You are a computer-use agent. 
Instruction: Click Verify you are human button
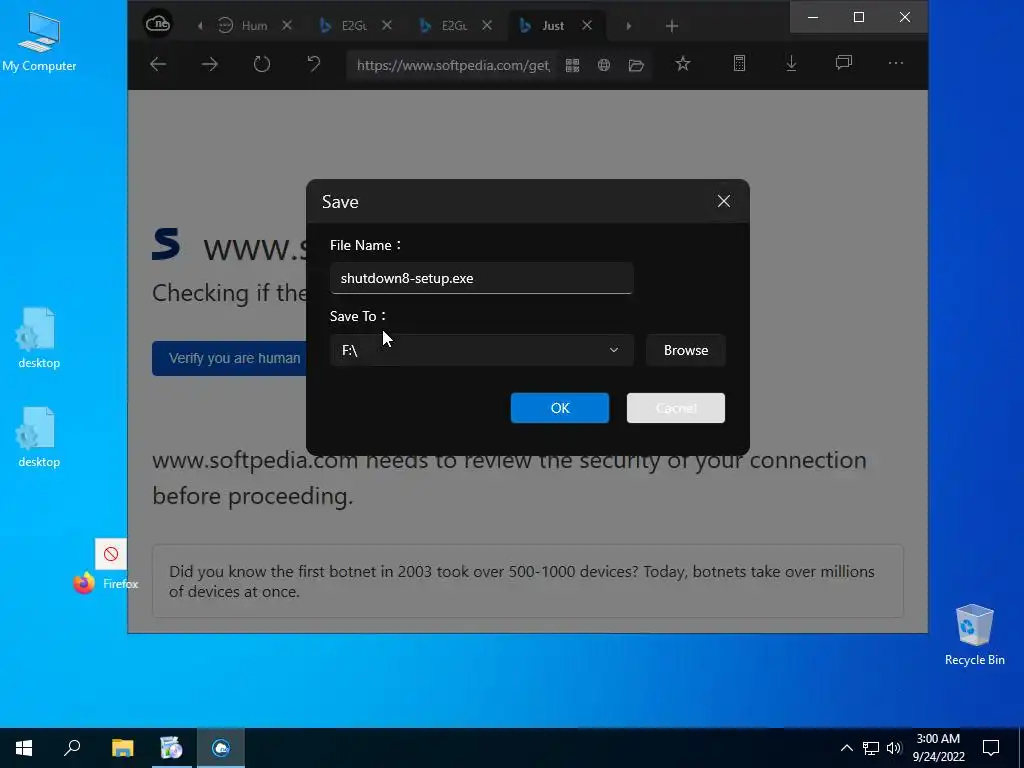[x=230, y=358]
